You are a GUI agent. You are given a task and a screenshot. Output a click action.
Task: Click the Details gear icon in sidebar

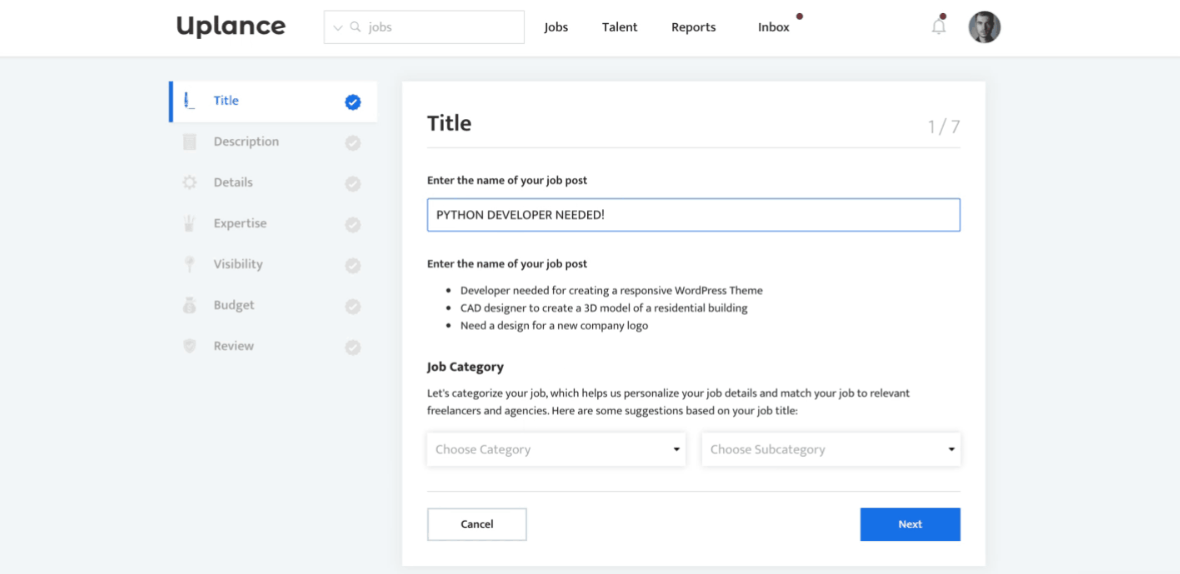(x=190, y=183)
